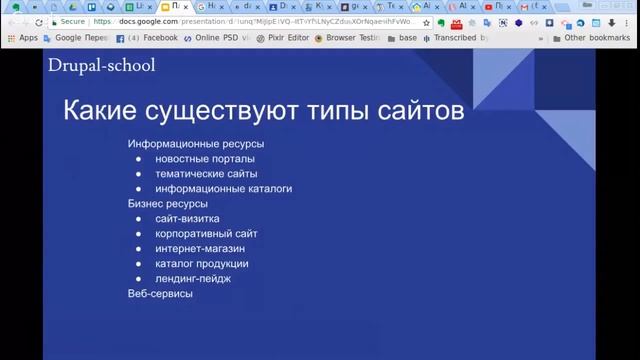The image size is (640, 360).
Task: Click the download arrow extension icon
Action: [611, 23]
